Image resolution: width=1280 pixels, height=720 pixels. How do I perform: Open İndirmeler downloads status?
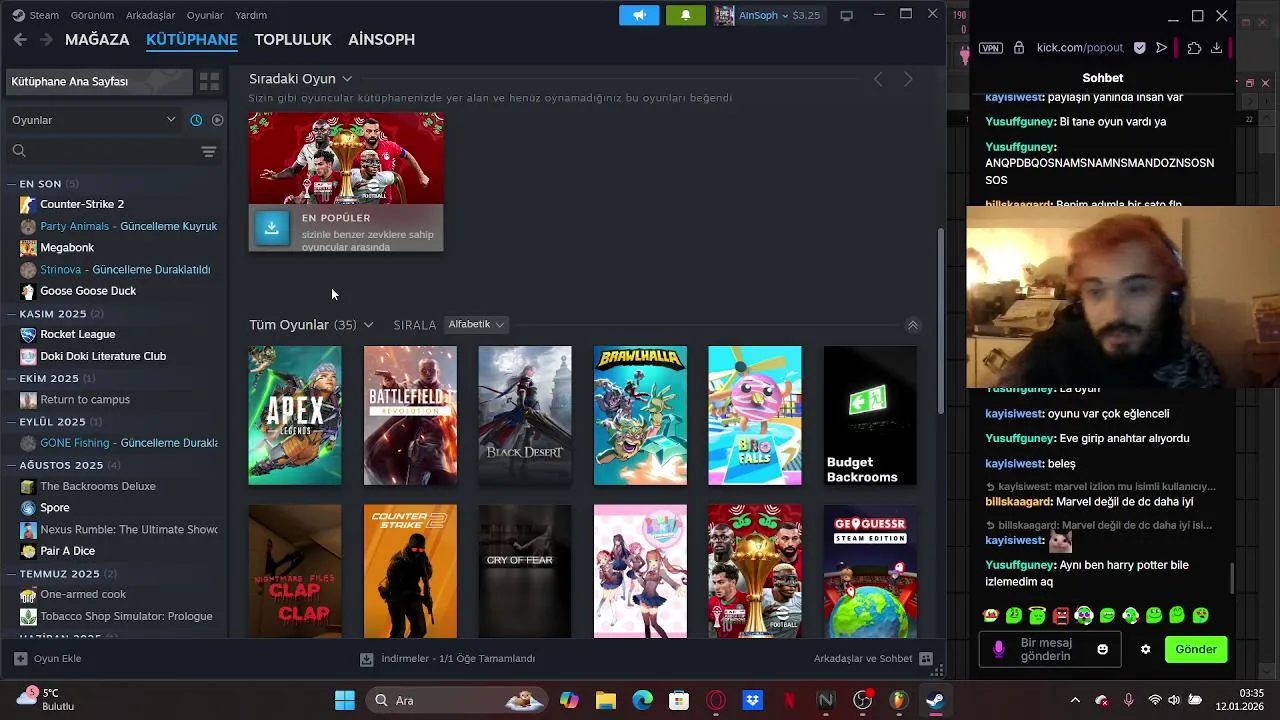coord(447,659)
